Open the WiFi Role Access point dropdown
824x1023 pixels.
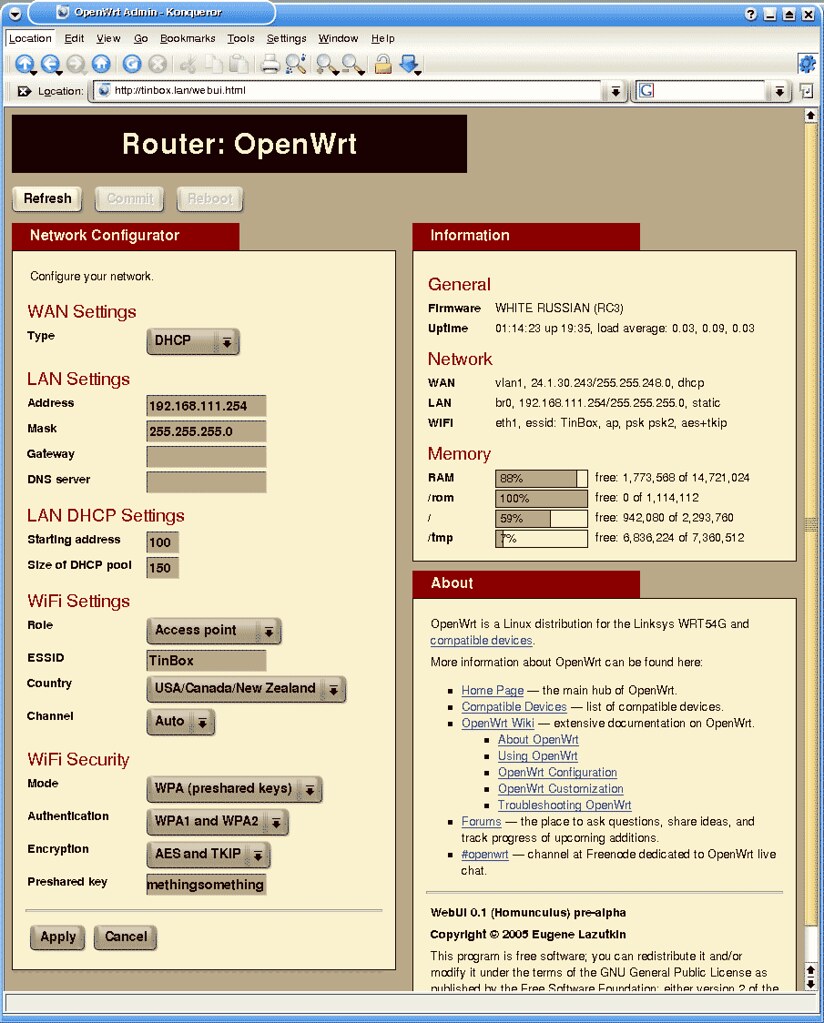[x=213, y=630]
